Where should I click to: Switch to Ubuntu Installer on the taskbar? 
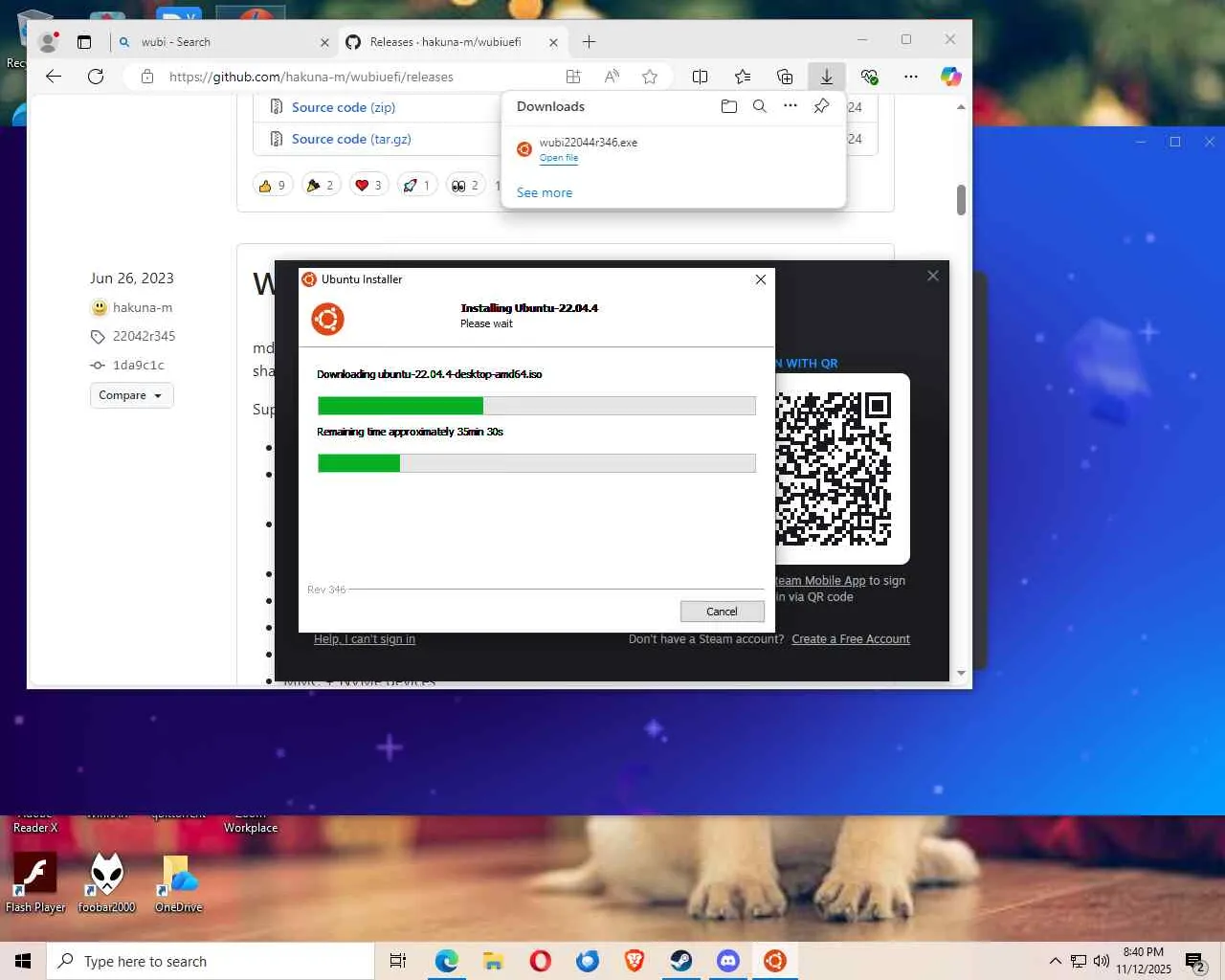[x=774, y=961]
